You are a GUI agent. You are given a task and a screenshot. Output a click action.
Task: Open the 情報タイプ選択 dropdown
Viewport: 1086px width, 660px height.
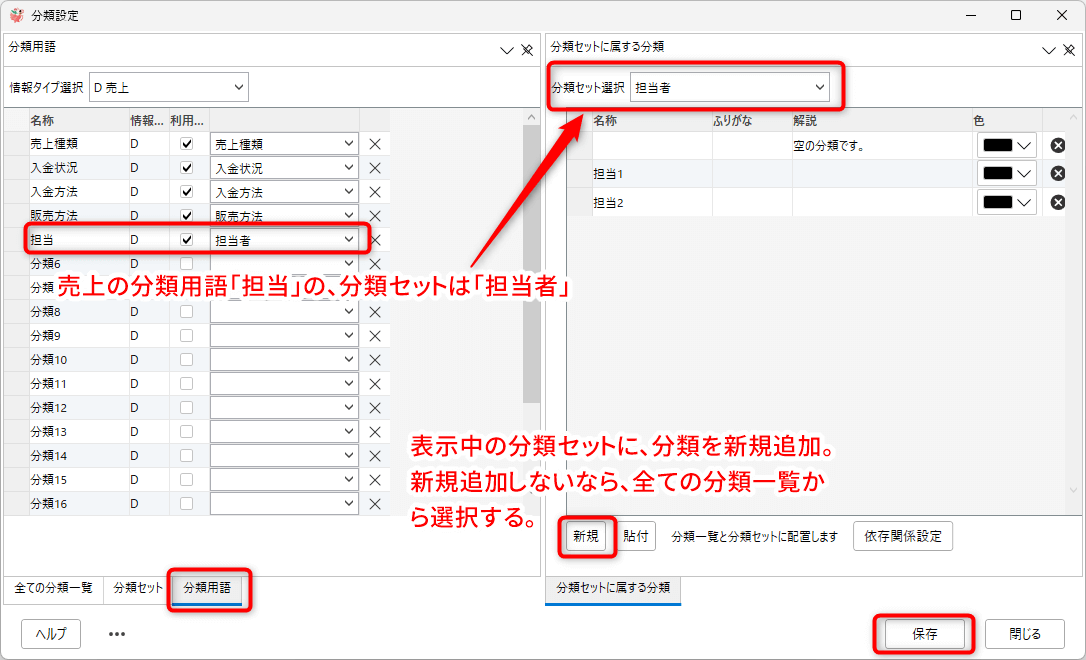click(168, 88)
